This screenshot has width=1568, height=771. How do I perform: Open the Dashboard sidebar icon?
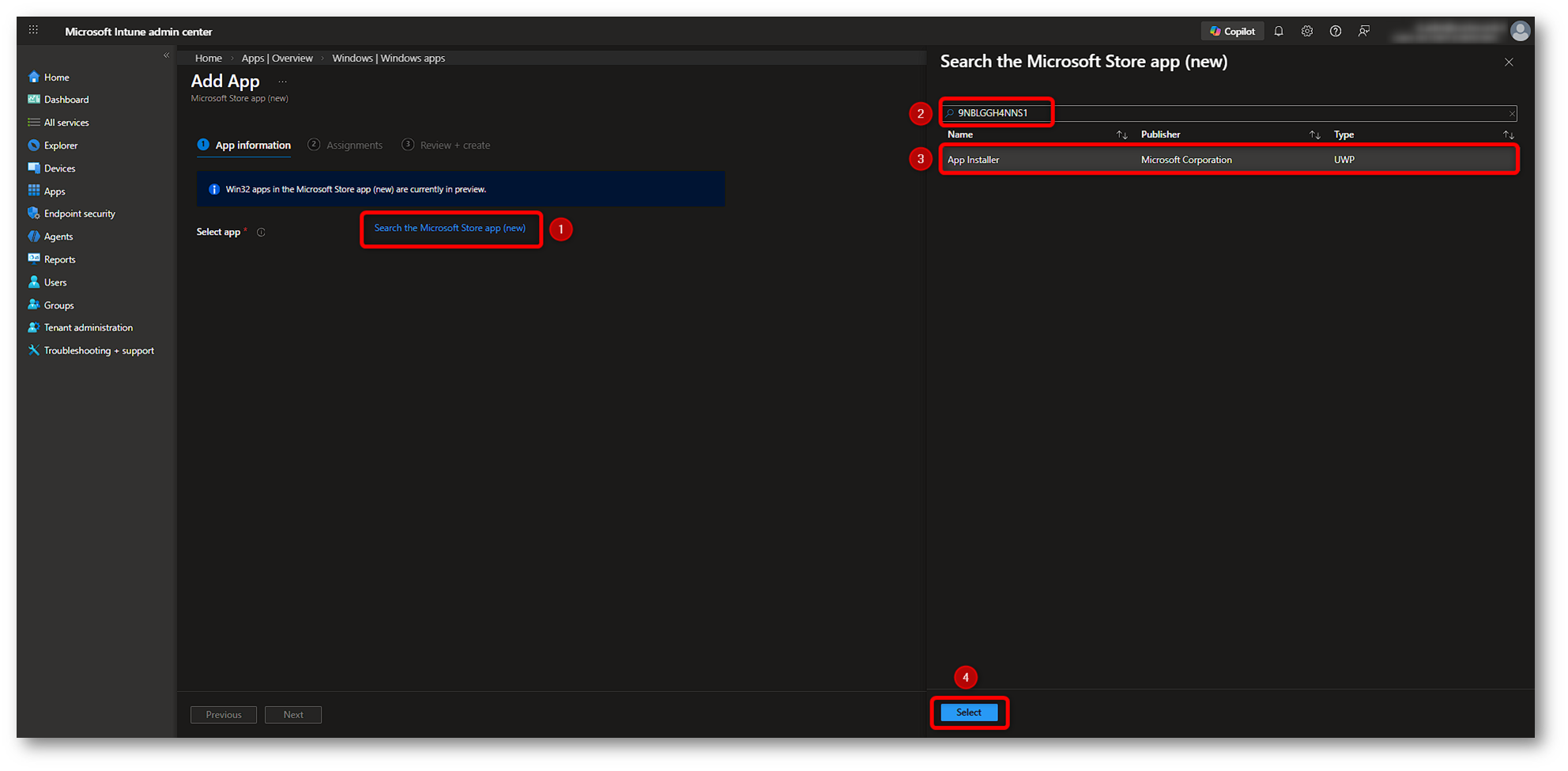34,100
